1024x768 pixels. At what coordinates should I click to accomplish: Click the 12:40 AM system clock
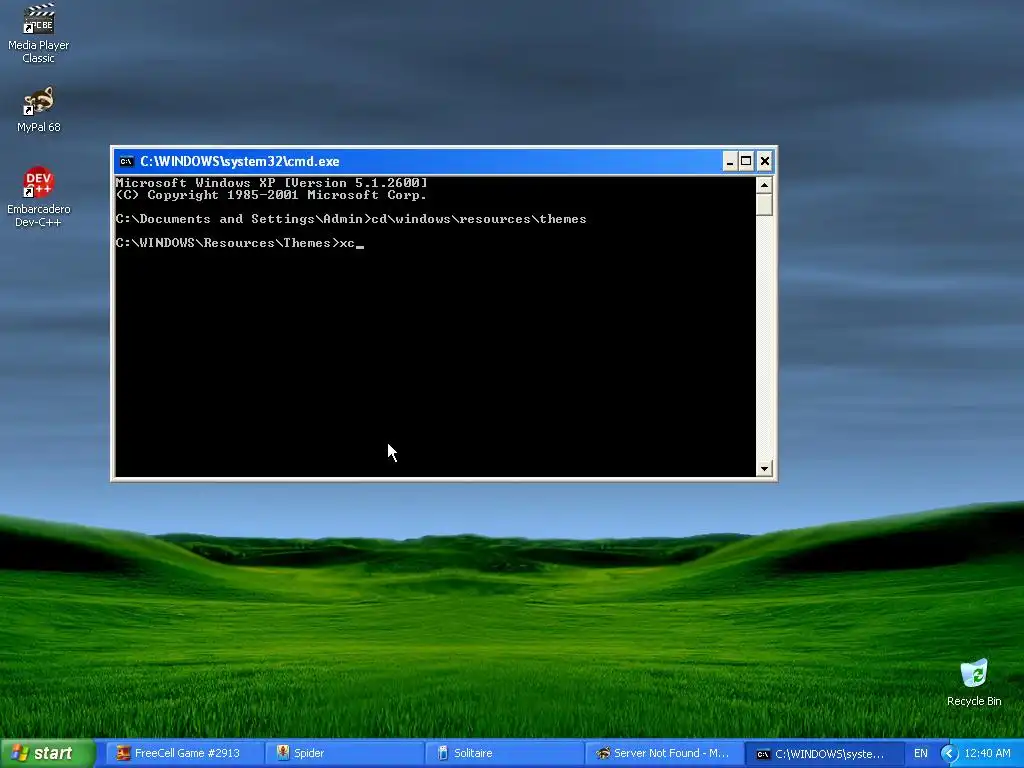tap(987, 754)
